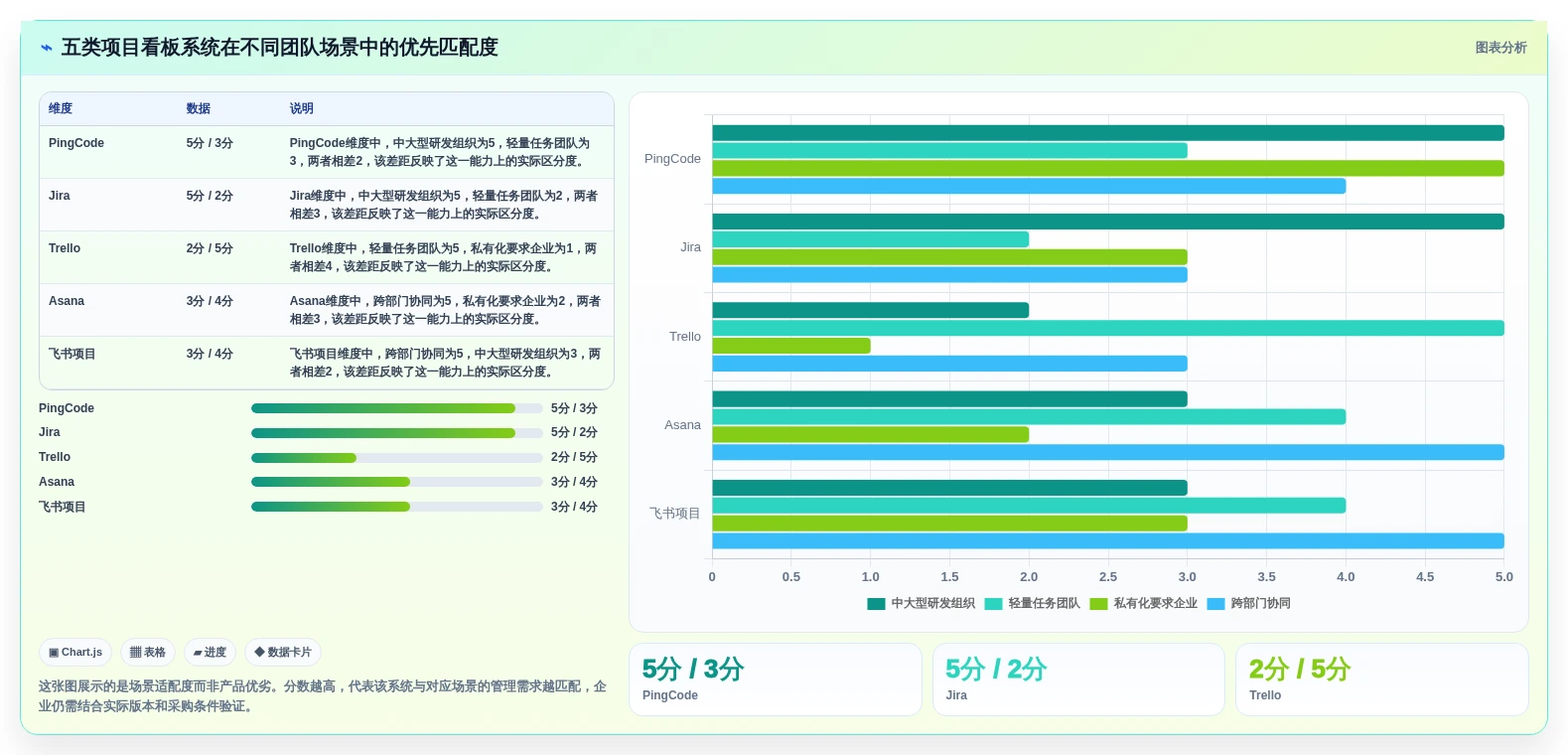Click the 表格 tag chip
1568x755 pixels.
coord(148,653)
